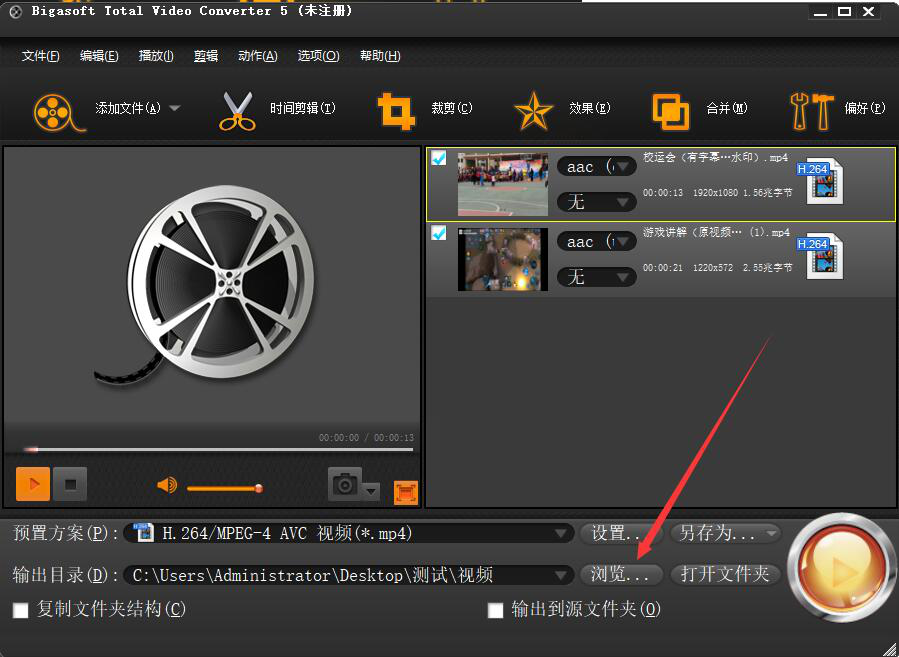899x657 pixels.
Task: Expand the snapshot options arrow
Action: coord(372,491)
